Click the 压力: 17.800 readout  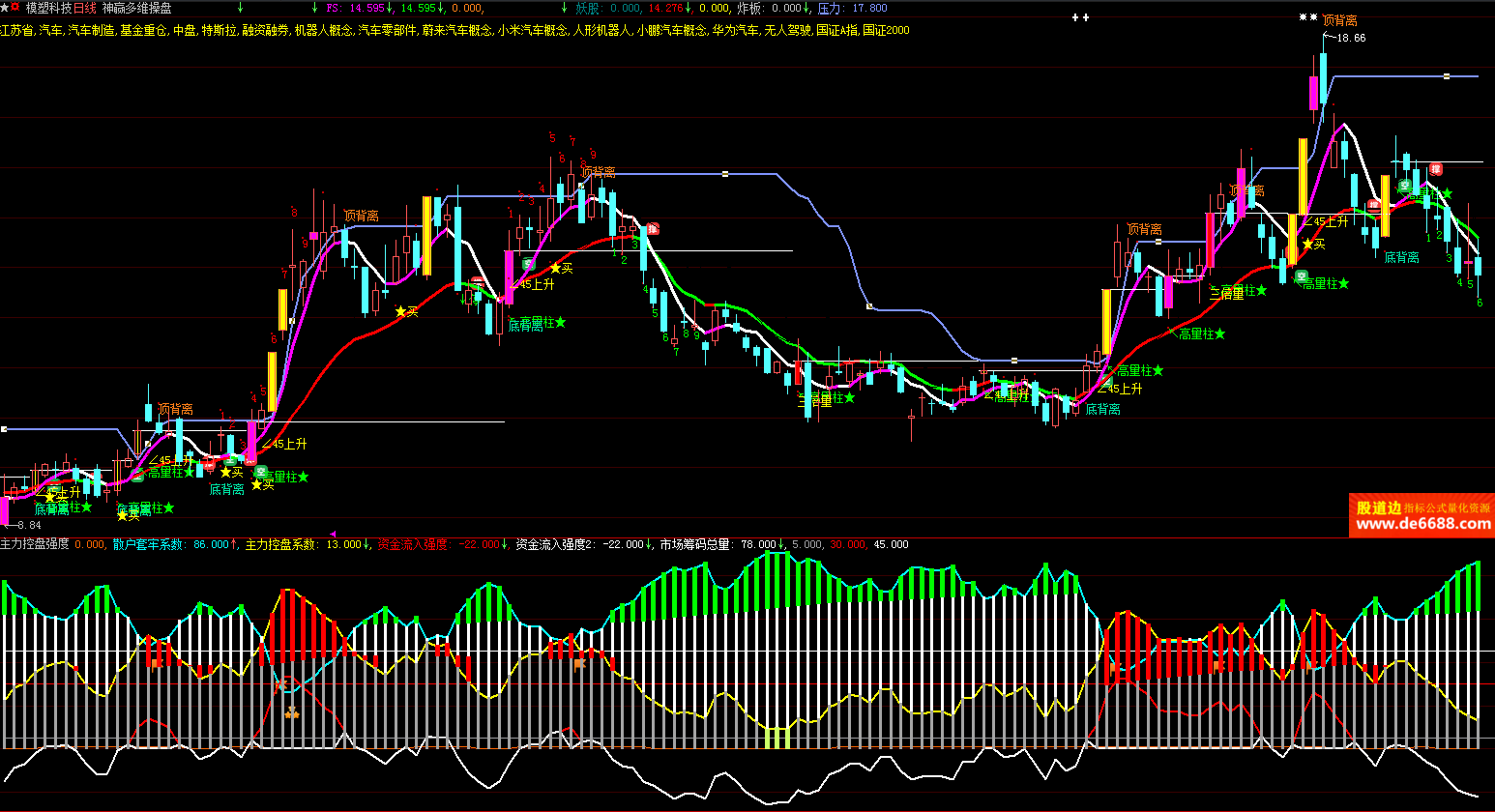(x=852, y=8)
